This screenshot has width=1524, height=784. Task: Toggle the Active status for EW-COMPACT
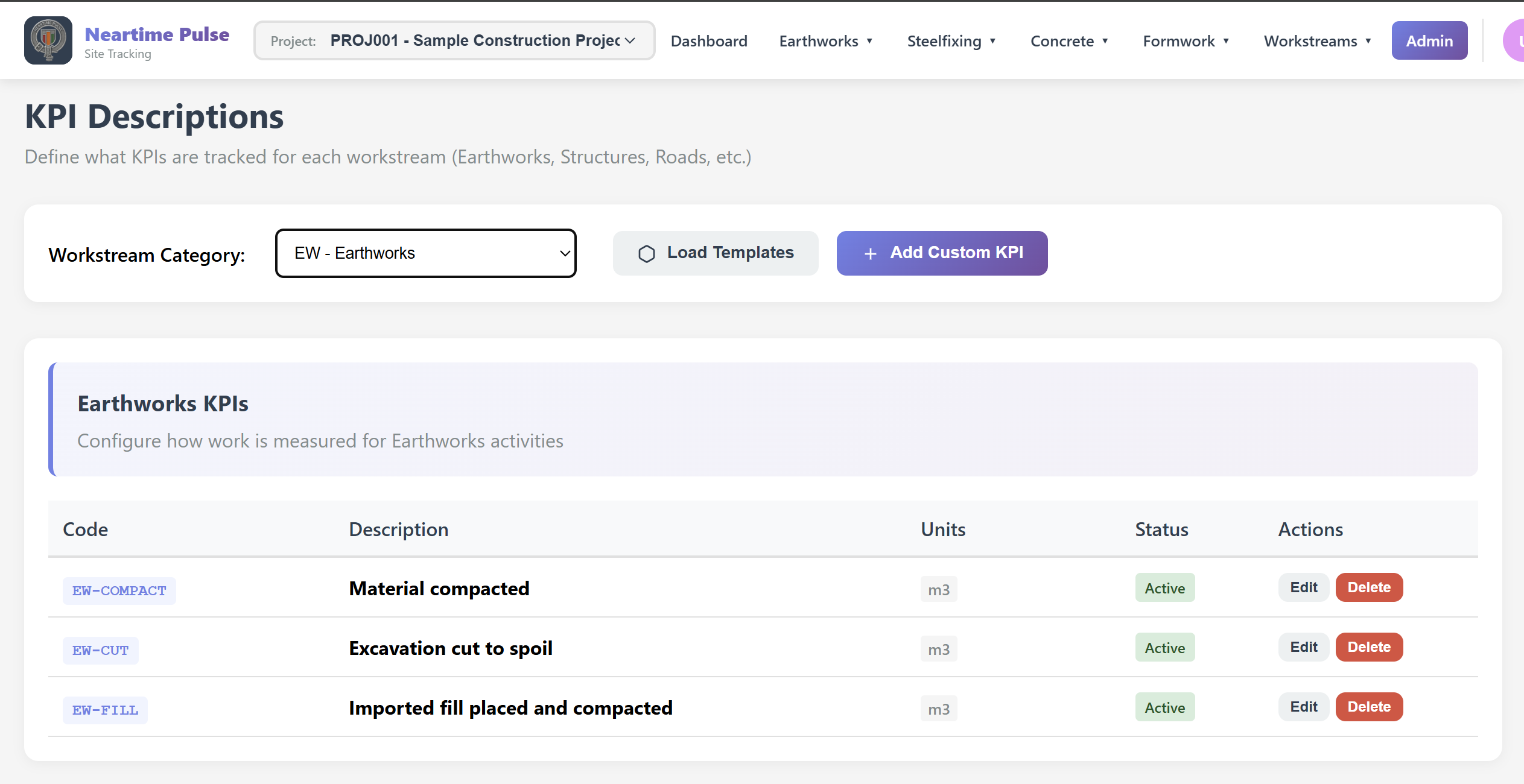(1164, 587)
